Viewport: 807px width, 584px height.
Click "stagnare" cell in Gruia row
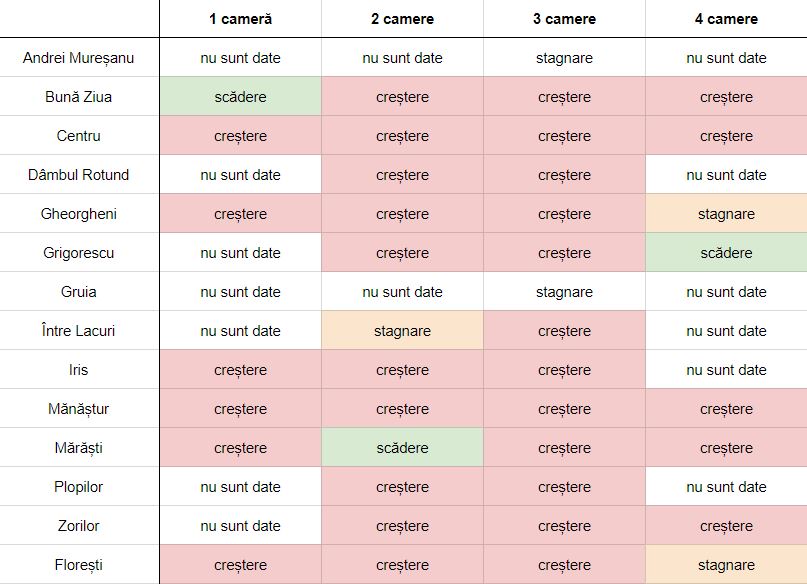(x=564, y=292)
